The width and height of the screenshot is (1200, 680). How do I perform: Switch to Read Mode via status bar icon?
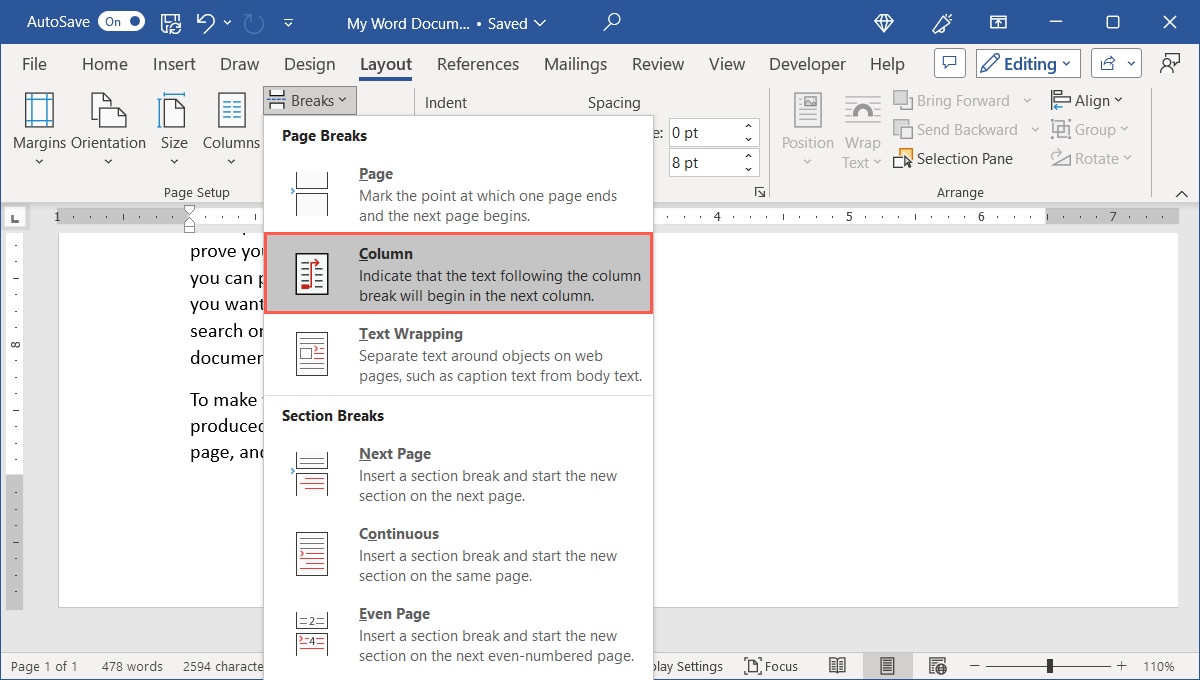pos(837,665)
